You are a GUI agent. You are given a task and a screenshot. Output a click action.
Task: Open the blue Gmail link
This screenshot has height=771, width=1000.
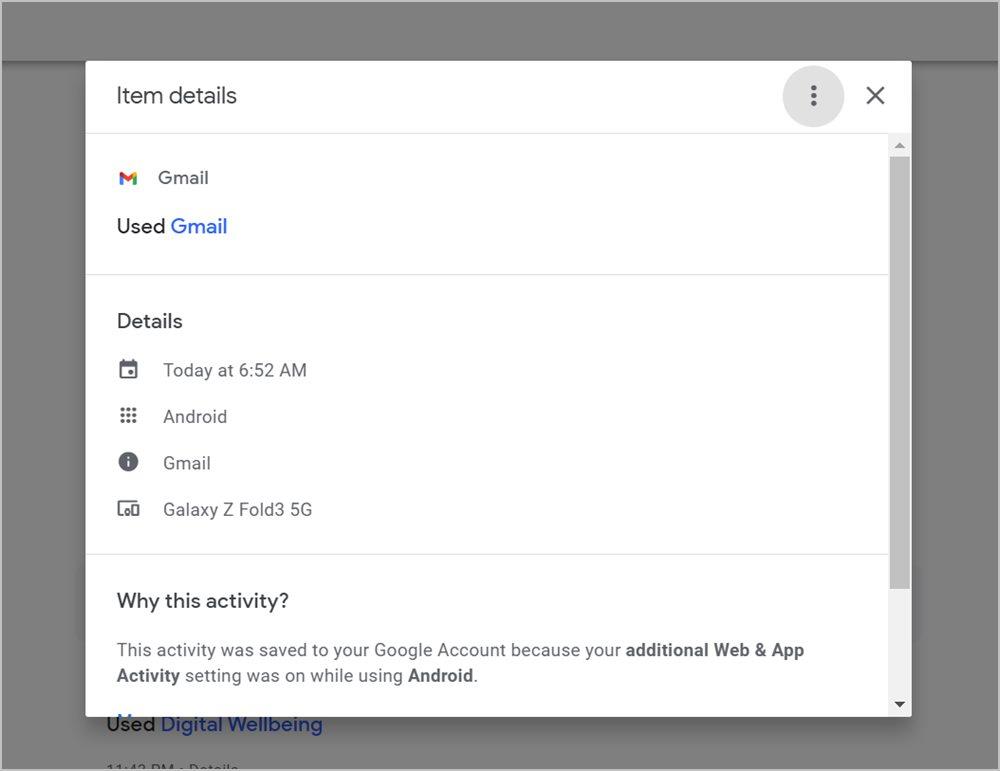click(x=199, y=226)
